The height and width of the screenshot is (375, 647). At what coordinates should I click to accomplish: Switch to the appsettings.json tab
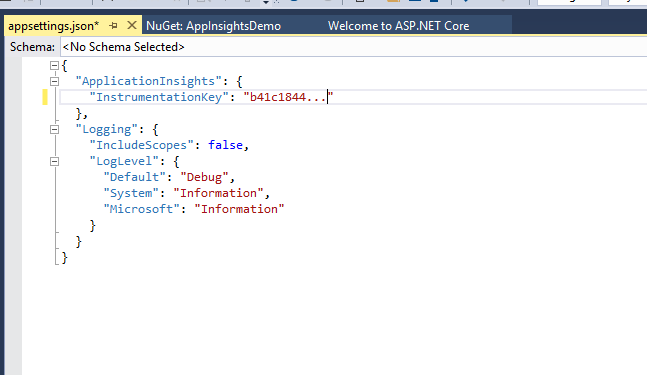point(54,26)
